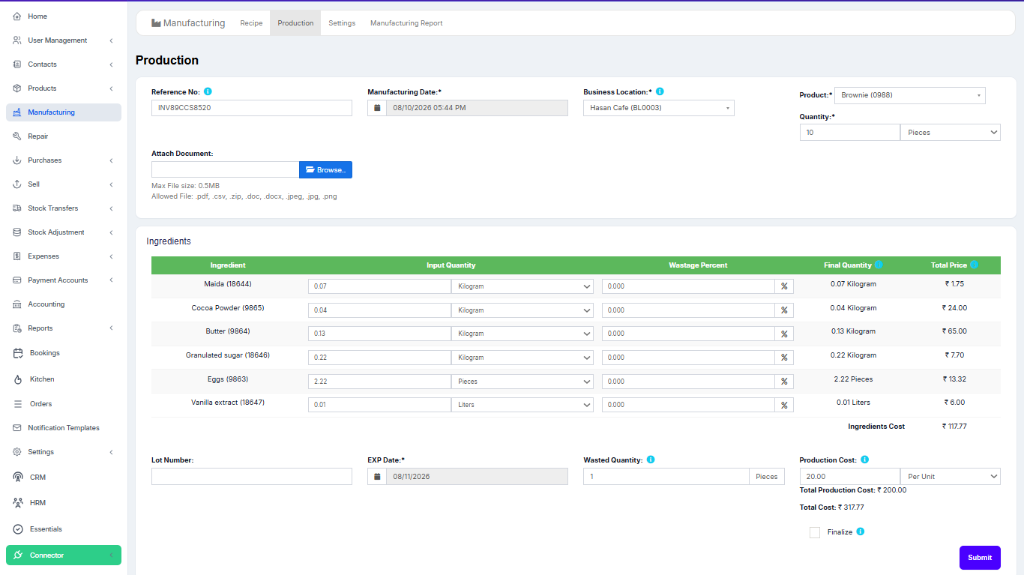Click the Attach Document file field

click(x=225, y=170)
